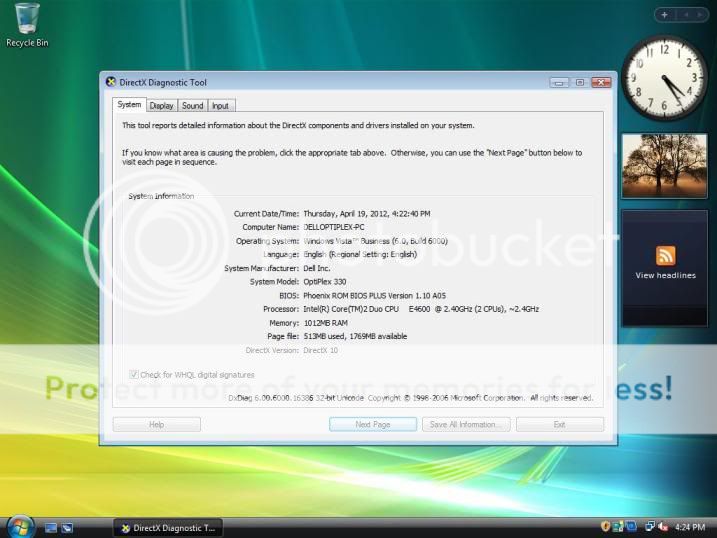Click the RSS feed icon in headlines gadget
The image size is (717, 538).
665,256
